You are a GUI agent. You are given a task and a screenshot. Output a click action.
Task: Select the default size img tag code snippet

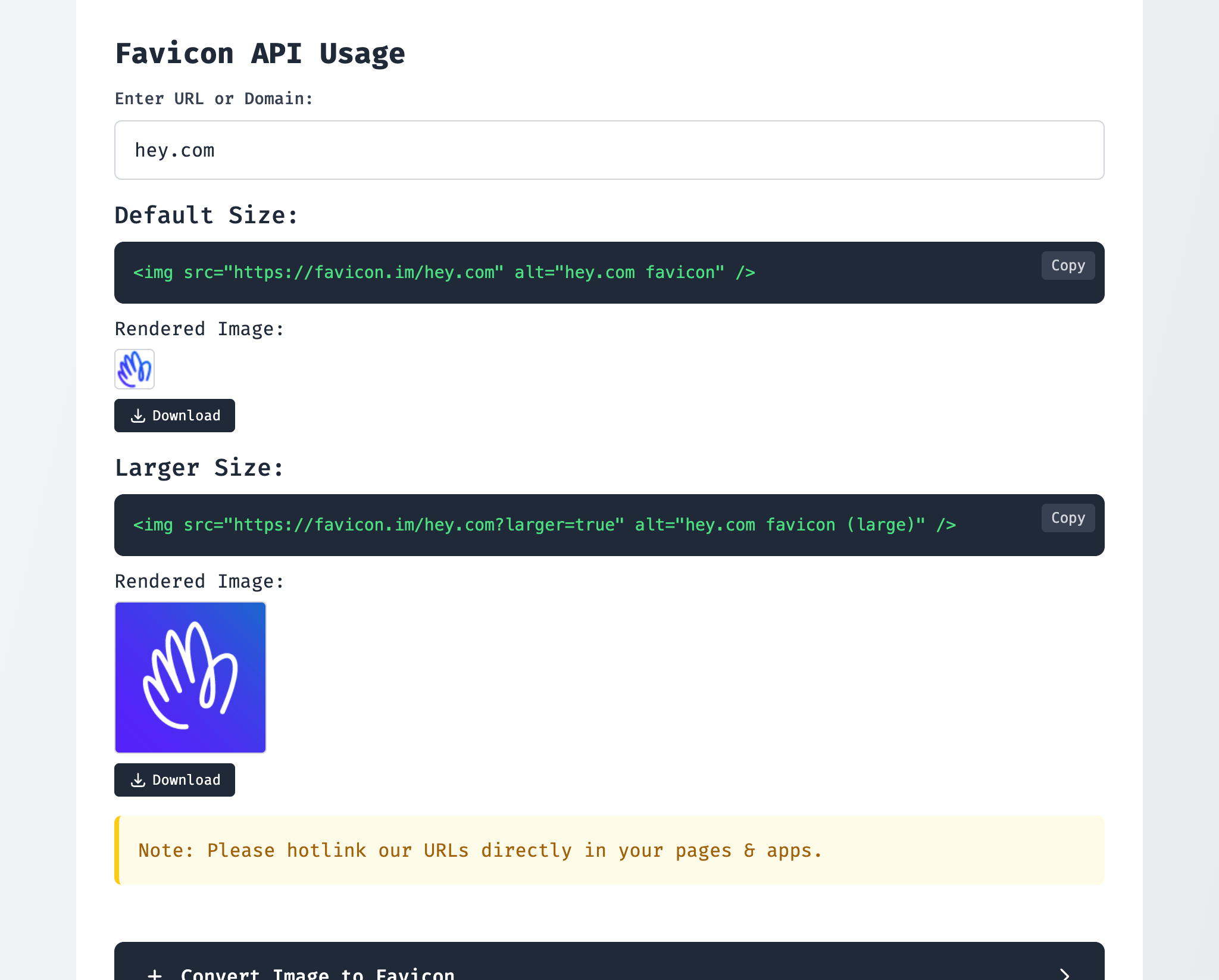click(443, 273)
